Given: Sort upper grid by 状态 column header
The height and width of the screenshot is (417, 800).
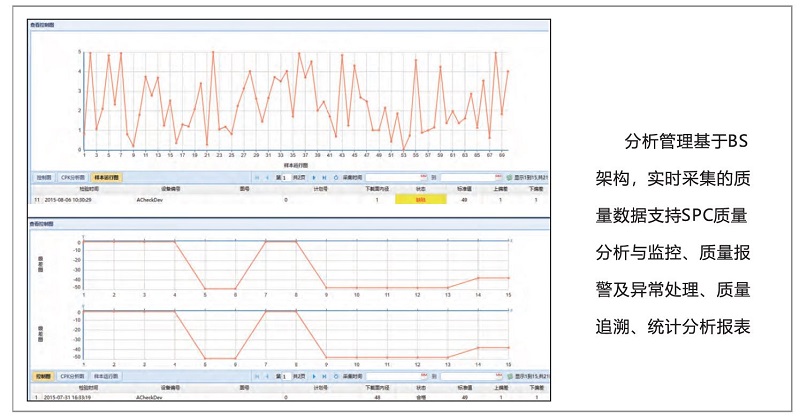Looking at the screenshot, I should coord(420,189).
